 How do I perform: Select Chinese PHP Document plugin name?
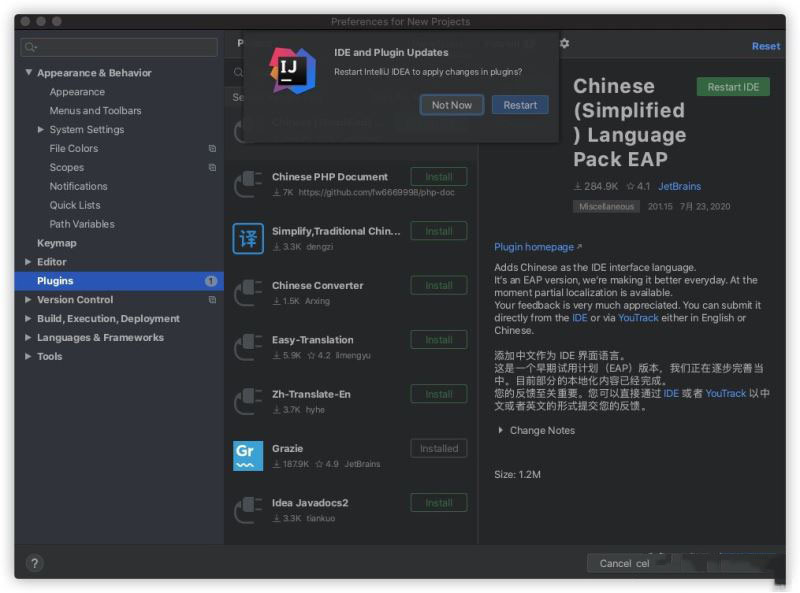click(330, 177)
